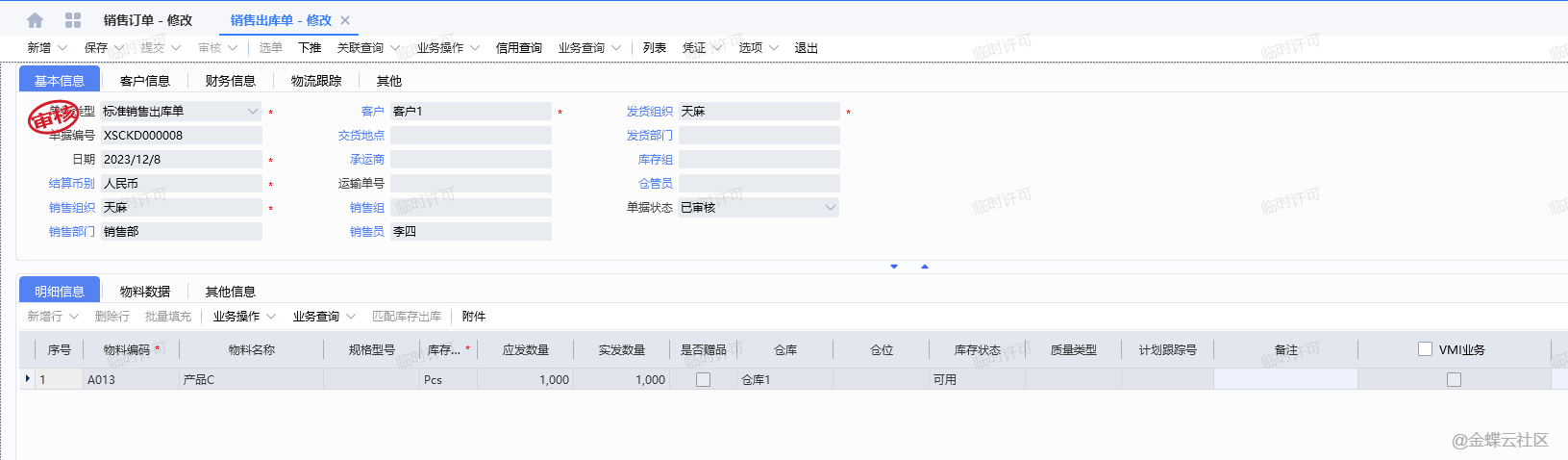
Task: Click the 客户 field link label
Action: 372,112
